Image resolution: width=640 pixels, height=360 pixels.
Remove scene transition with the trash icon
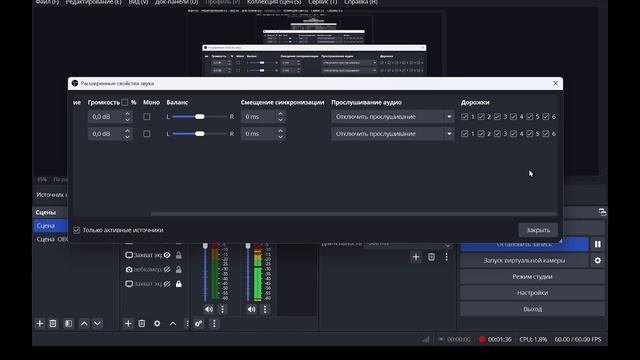coord(431,257)
